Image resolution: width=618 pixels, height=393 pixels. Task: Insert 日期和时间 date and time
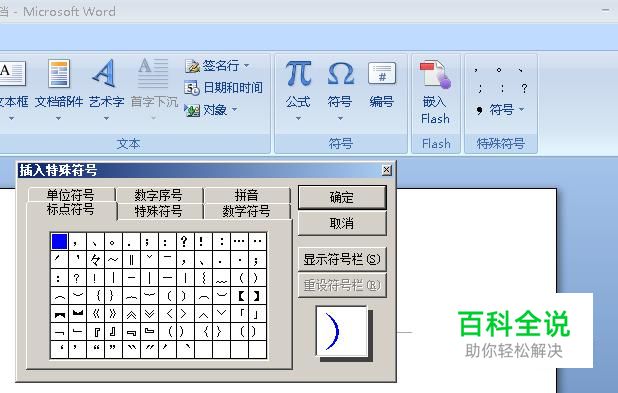223,88
